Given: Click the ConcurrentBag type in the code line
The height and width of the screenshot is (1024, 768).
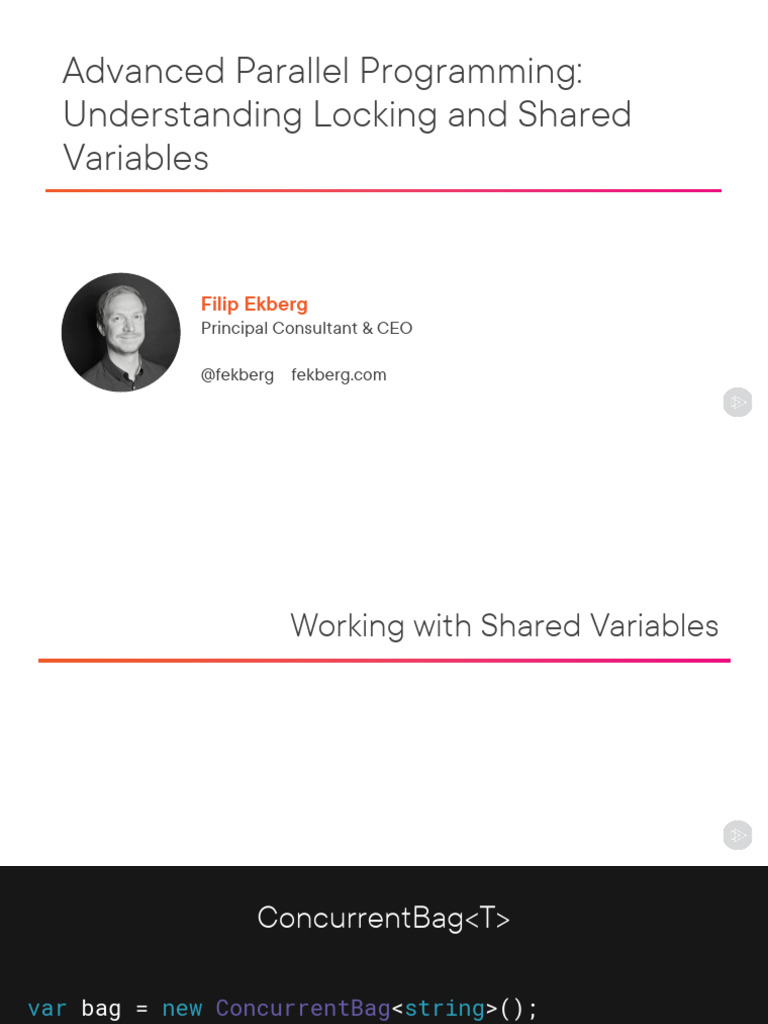Looking at the screenshot, I should point(303,1008).
